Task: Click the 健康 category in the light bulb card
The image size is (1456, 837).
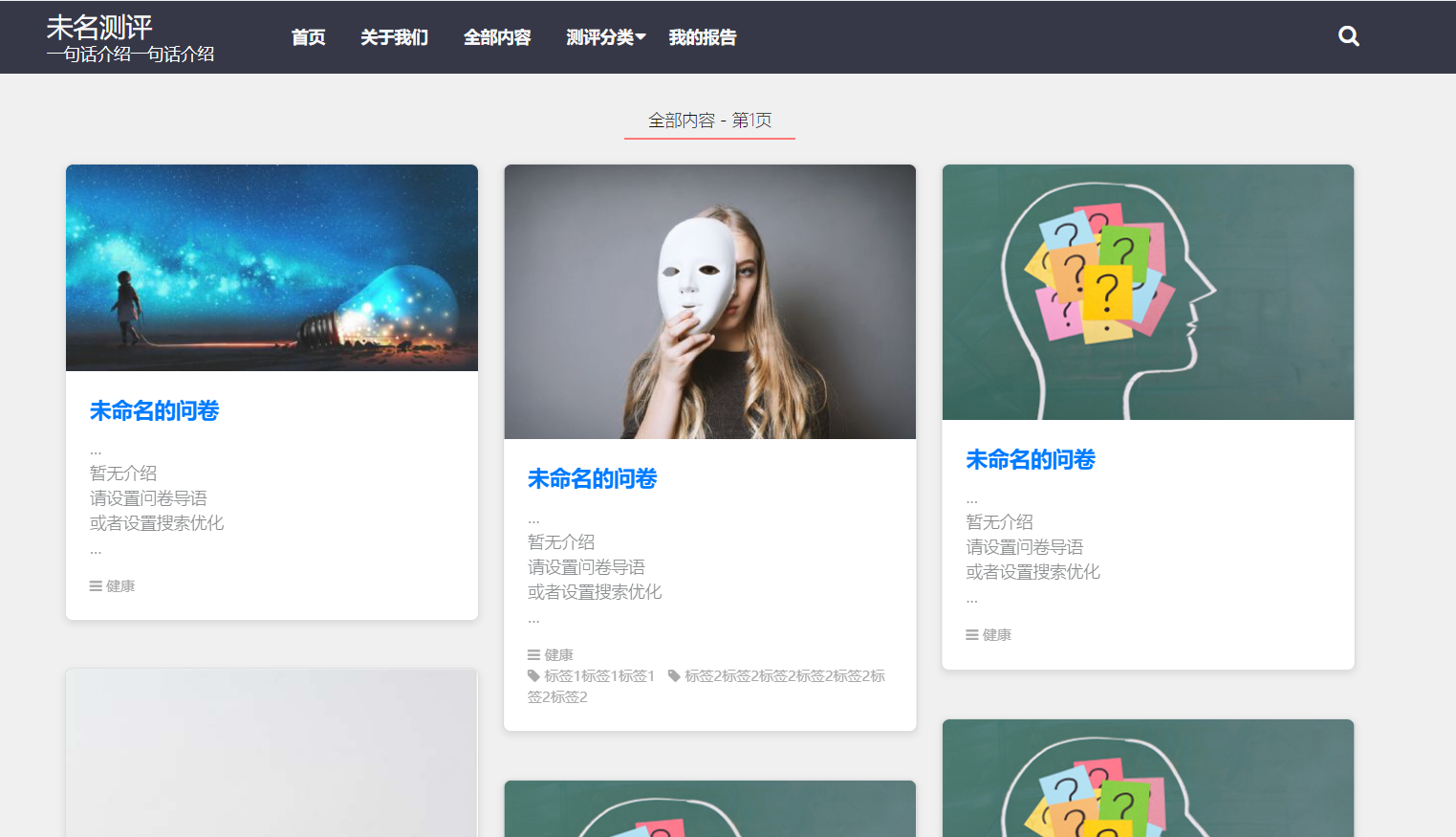Action: (120, 586)
